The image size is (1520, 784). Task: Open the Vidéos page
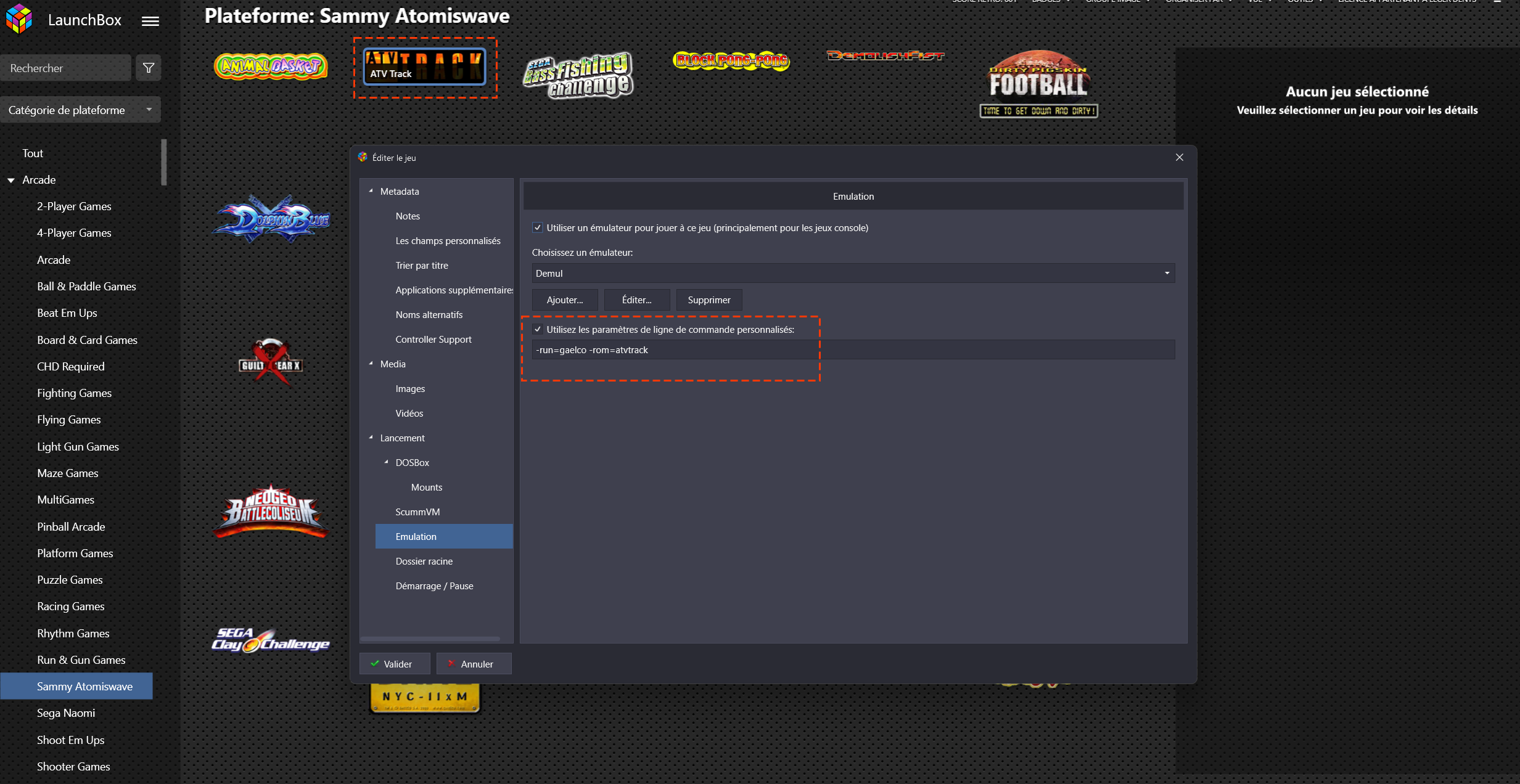click(x=409, y=413)
